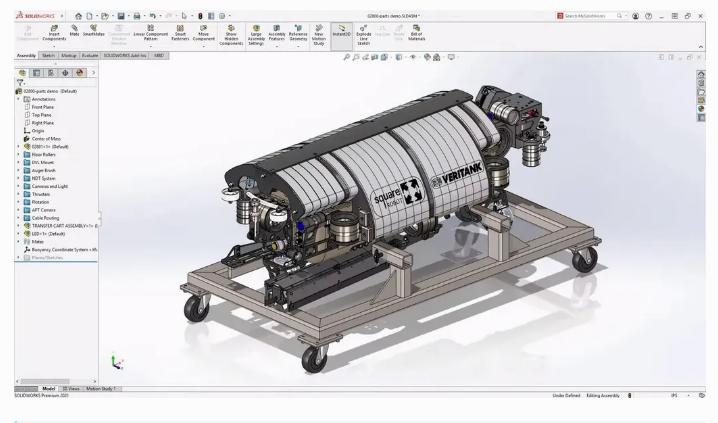This screenshot has height=423, width=718.
Task: Open the SOLIDWORKS Add-Ins tab
Action: [x=126, y=56]
